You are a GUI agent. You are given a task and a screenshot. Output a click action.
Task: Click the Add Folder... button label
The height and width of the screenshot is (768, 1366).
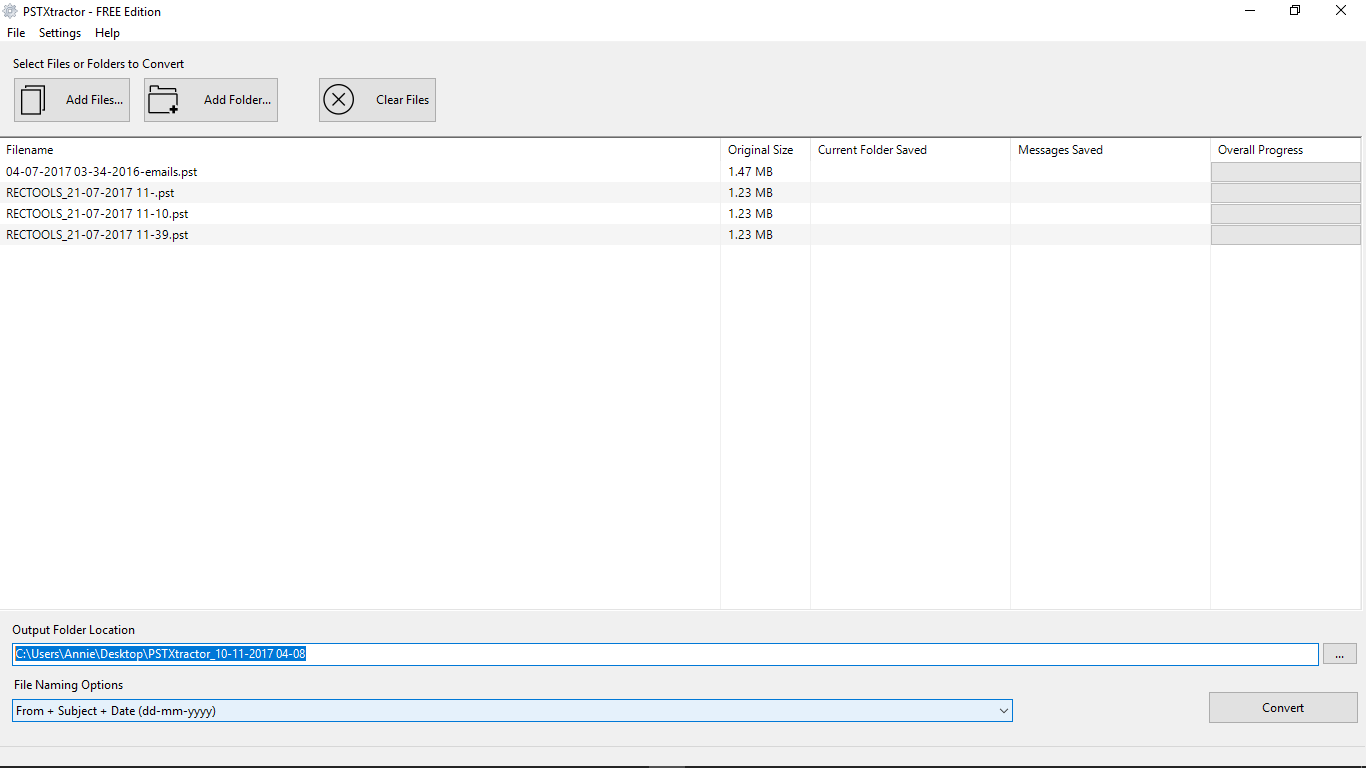[x=238, y=100]
